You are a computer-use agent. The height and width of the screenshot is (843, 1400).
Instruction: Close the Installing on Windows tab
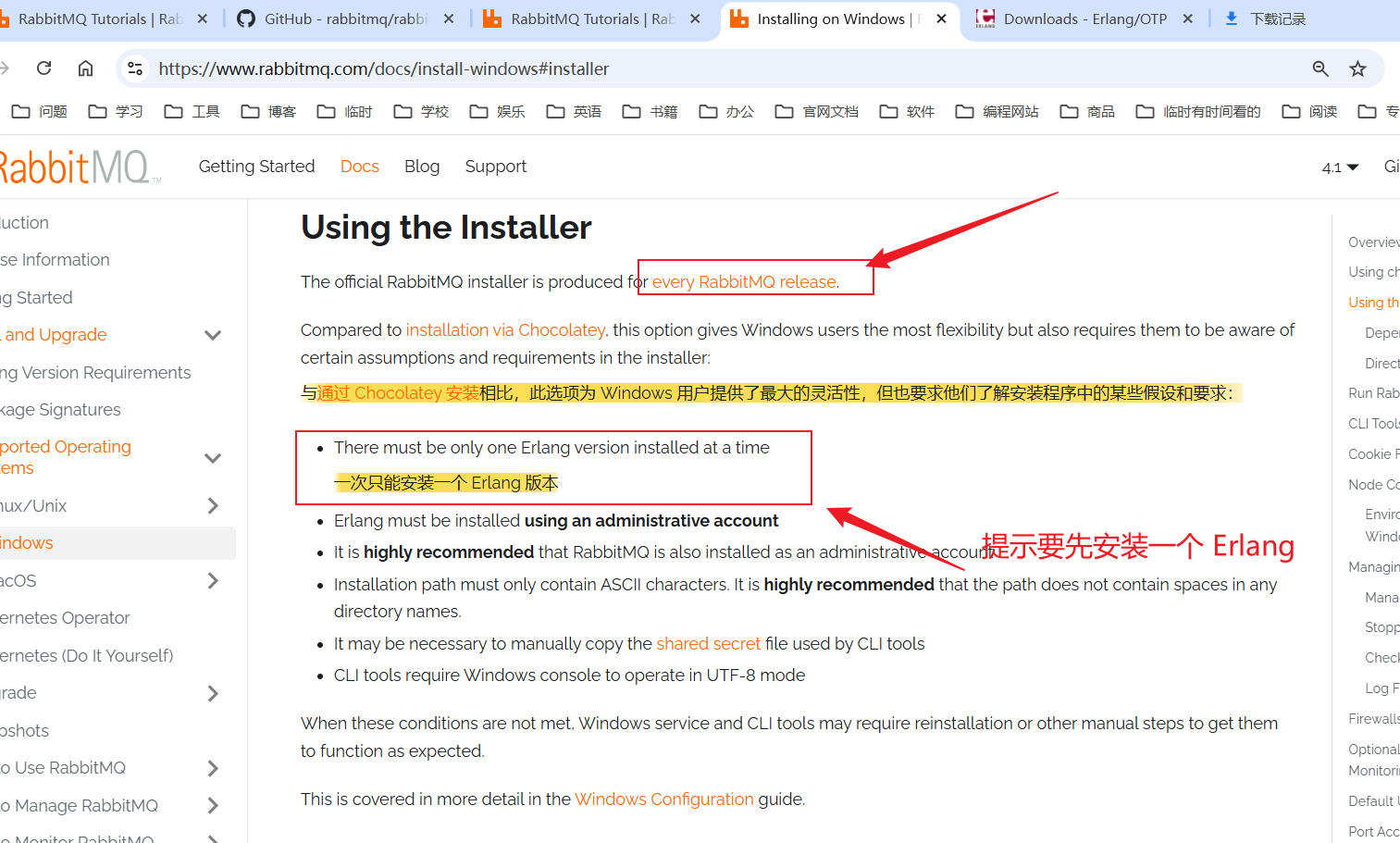coord(941,19)
